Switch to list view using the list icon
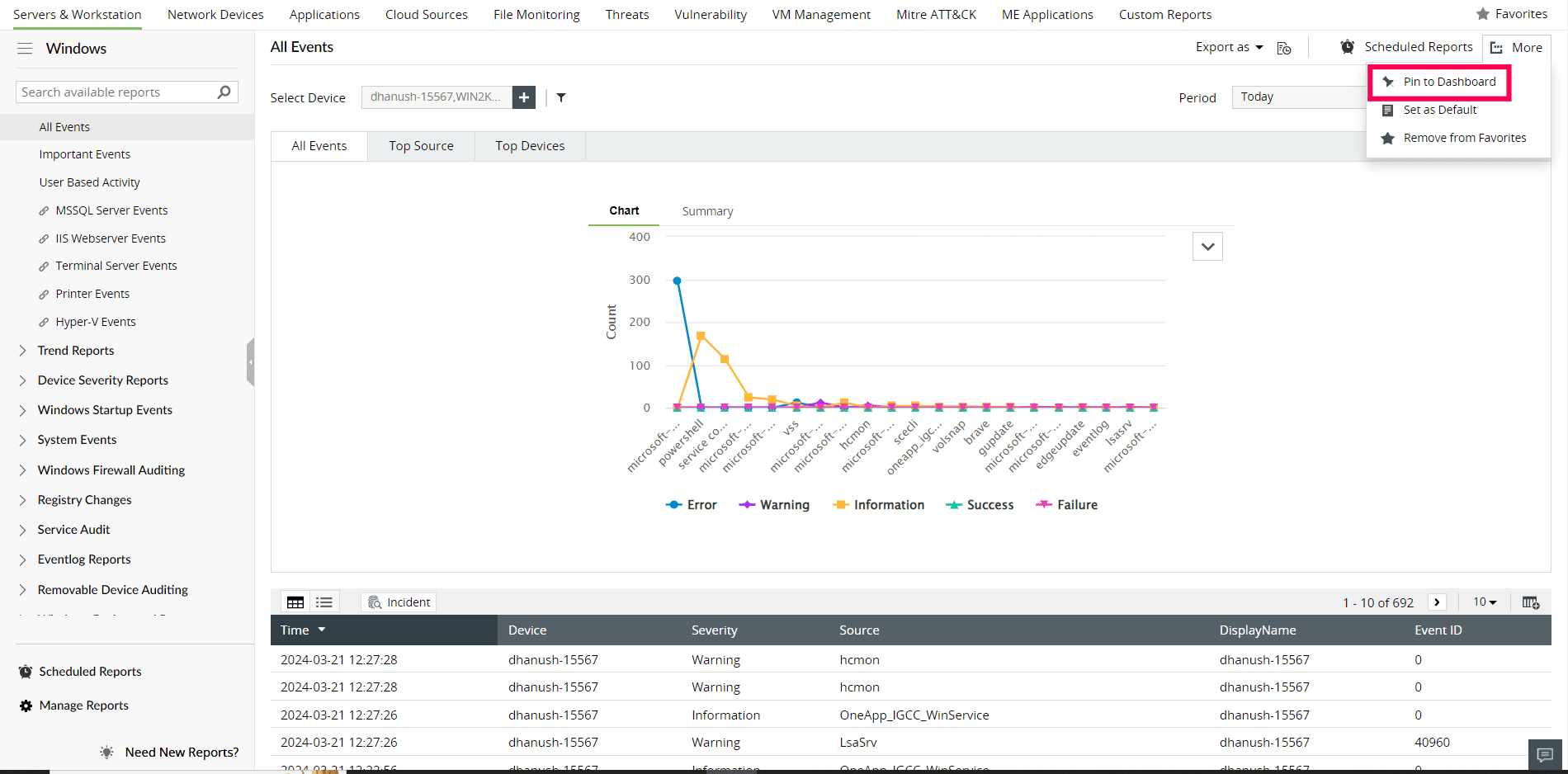The height and width of the screenshot is (774, 1568). (x=324, y=602)
